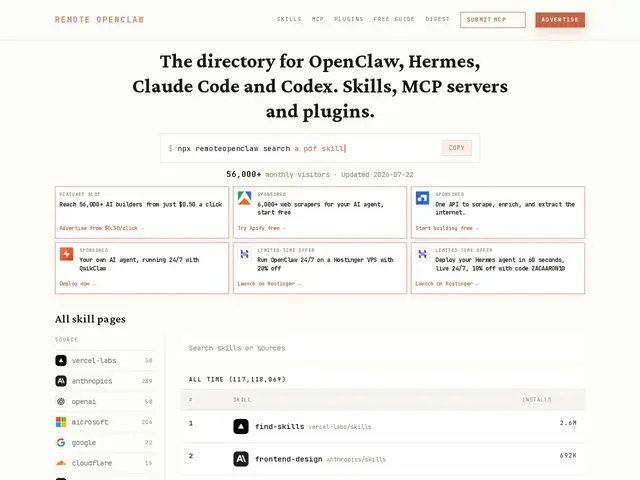Viewport: 640px width, 480px height.
Task: Click the cloudflare logo icon
Action: [x=61, y=463]
